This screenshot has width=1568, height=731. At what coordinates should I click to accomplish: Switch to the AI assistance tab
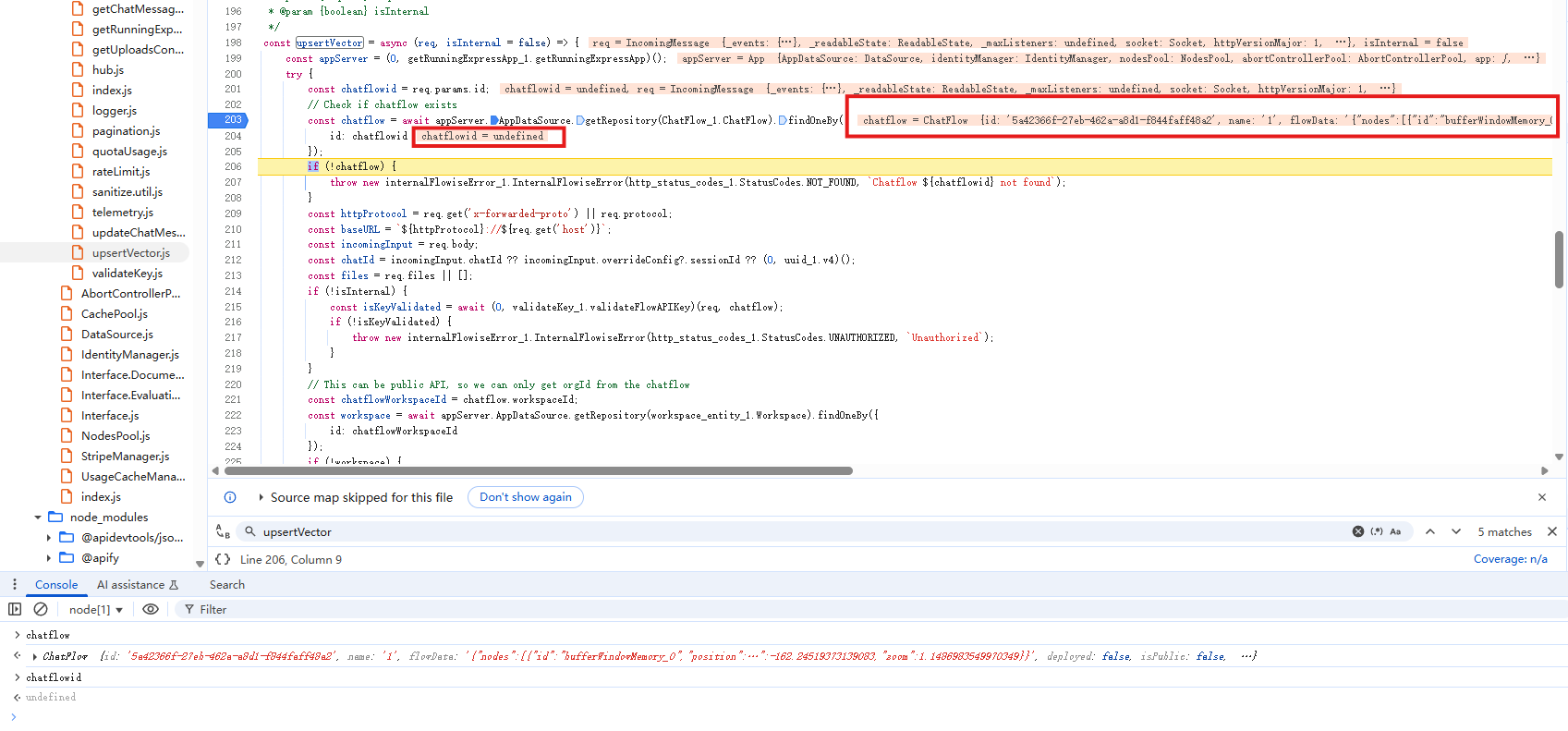tap(137, 584)
